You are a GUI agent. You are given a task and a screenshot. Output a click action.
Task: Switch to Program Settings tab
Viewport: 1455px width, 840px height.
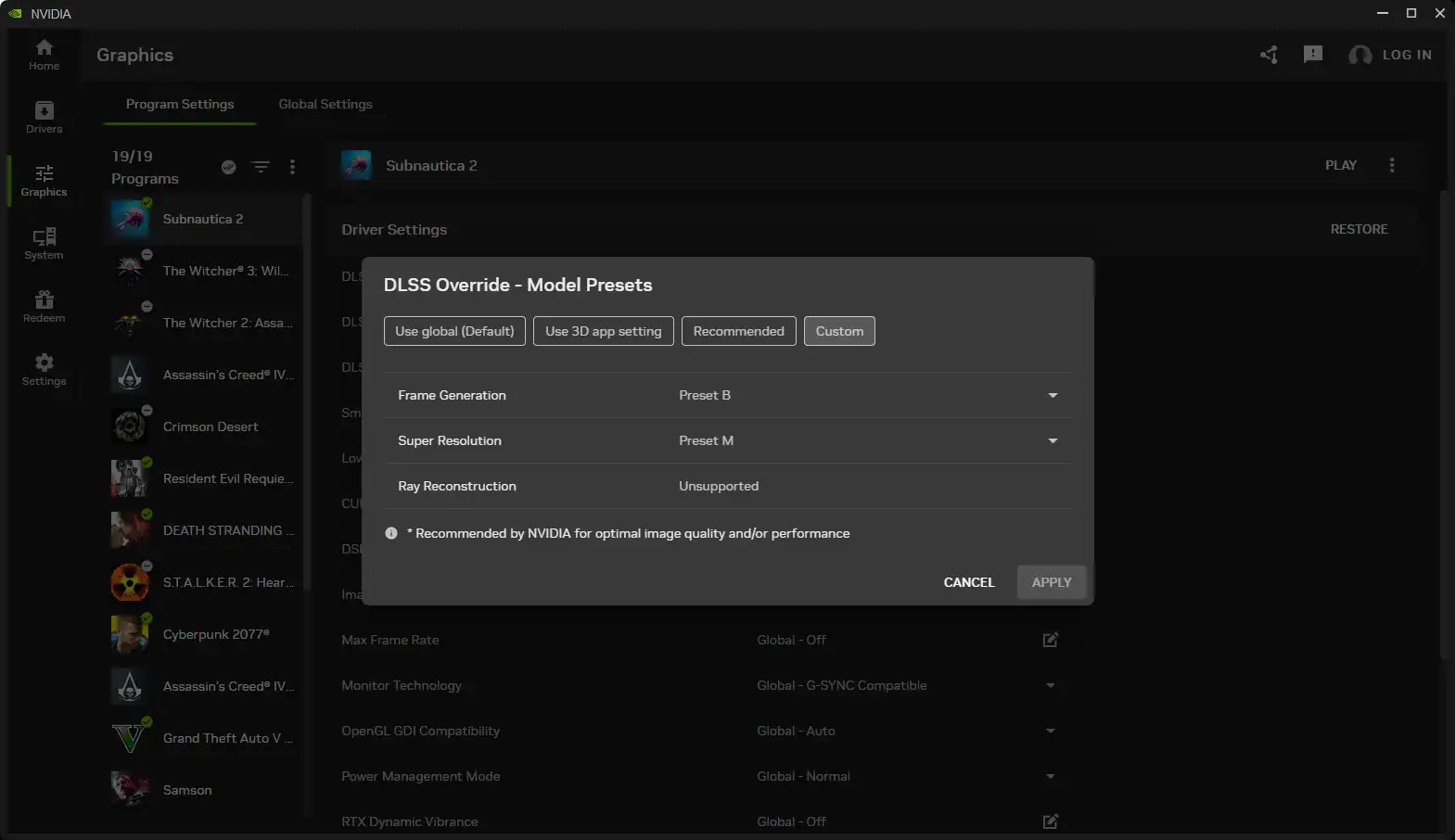pyautogui.click(x=180, y=104)
